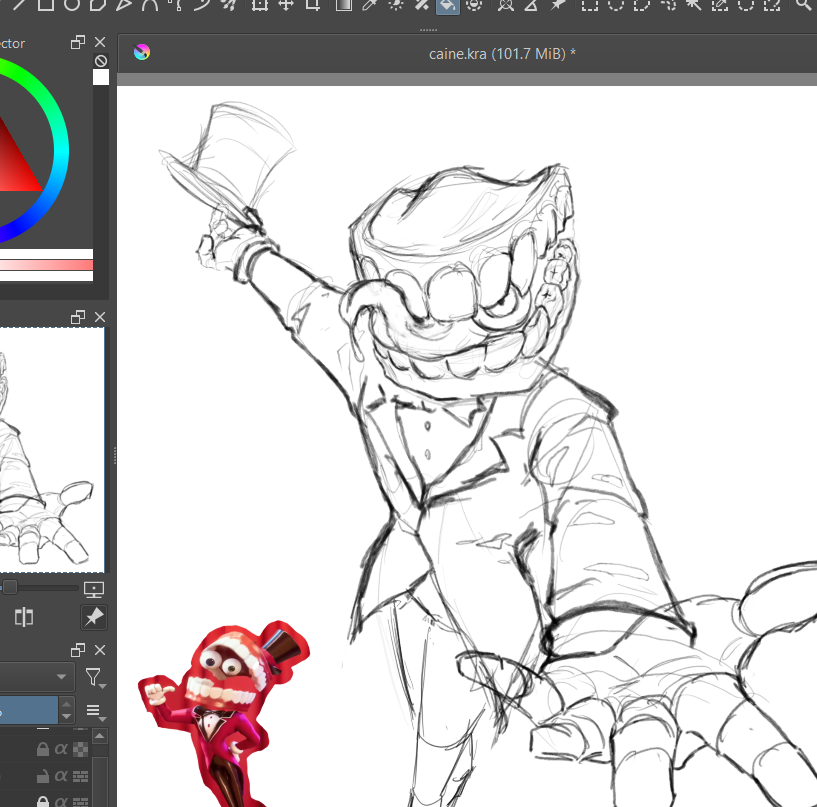Select the Crop tool
Viewport: 817px width, 807px height.
click(x=312, y=4)
